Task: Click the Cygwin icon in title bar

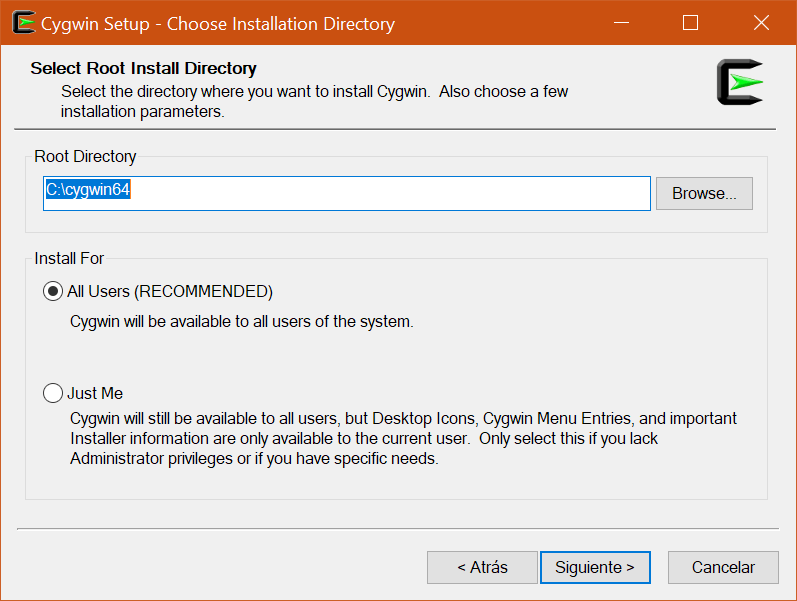Action: (23, 22)
